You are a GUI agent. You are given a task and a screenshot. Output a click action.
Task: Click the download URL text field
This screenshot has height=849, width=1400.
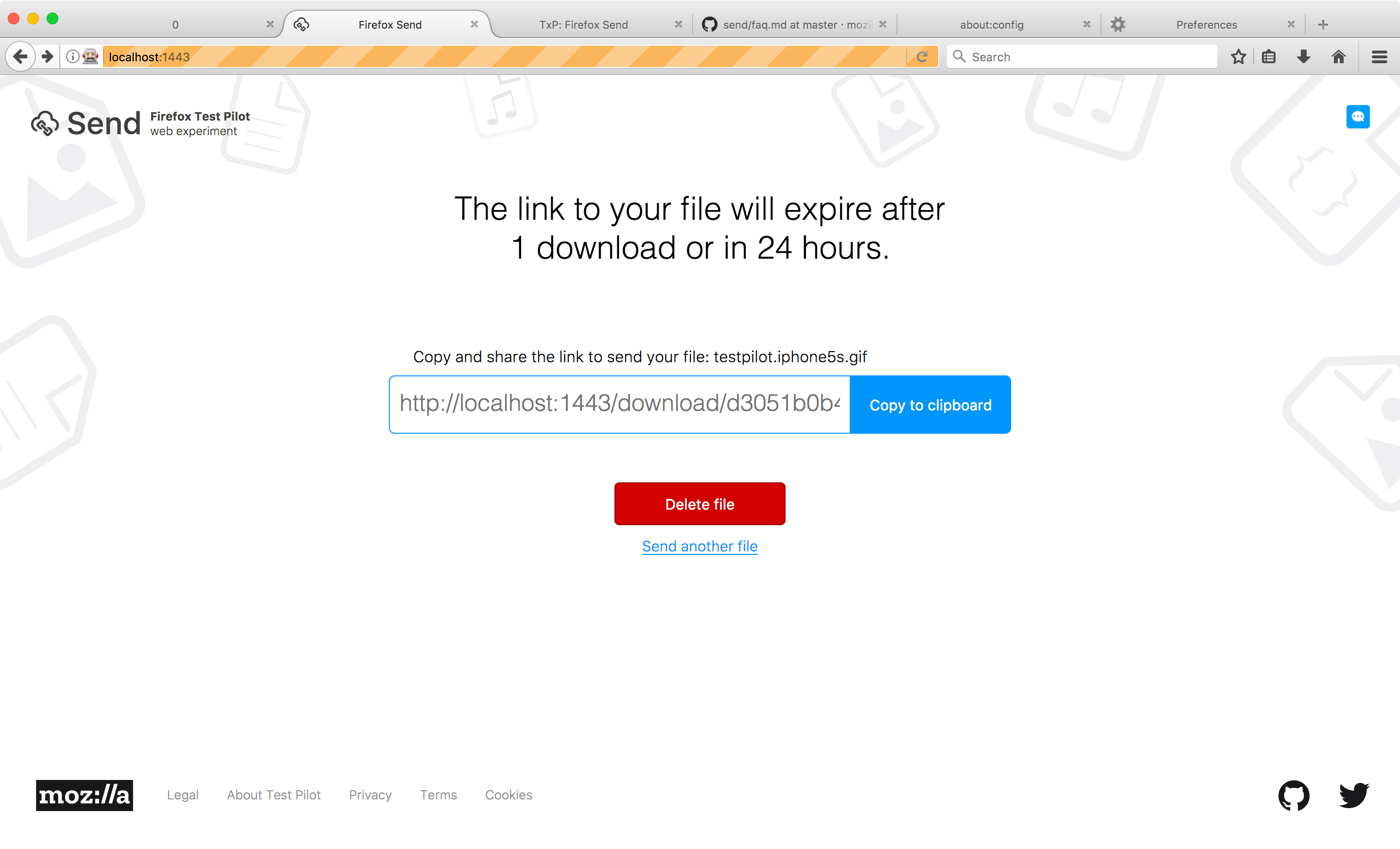click(619, 404)
